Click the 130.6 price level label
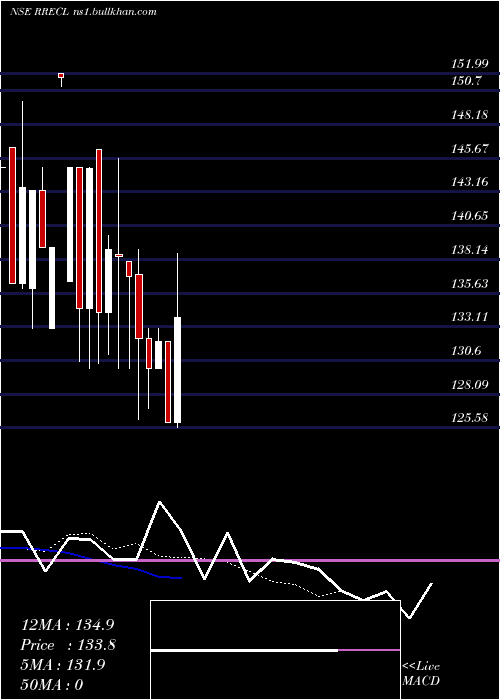Viewport: 500px width, 700px height. tap(467, 351)
